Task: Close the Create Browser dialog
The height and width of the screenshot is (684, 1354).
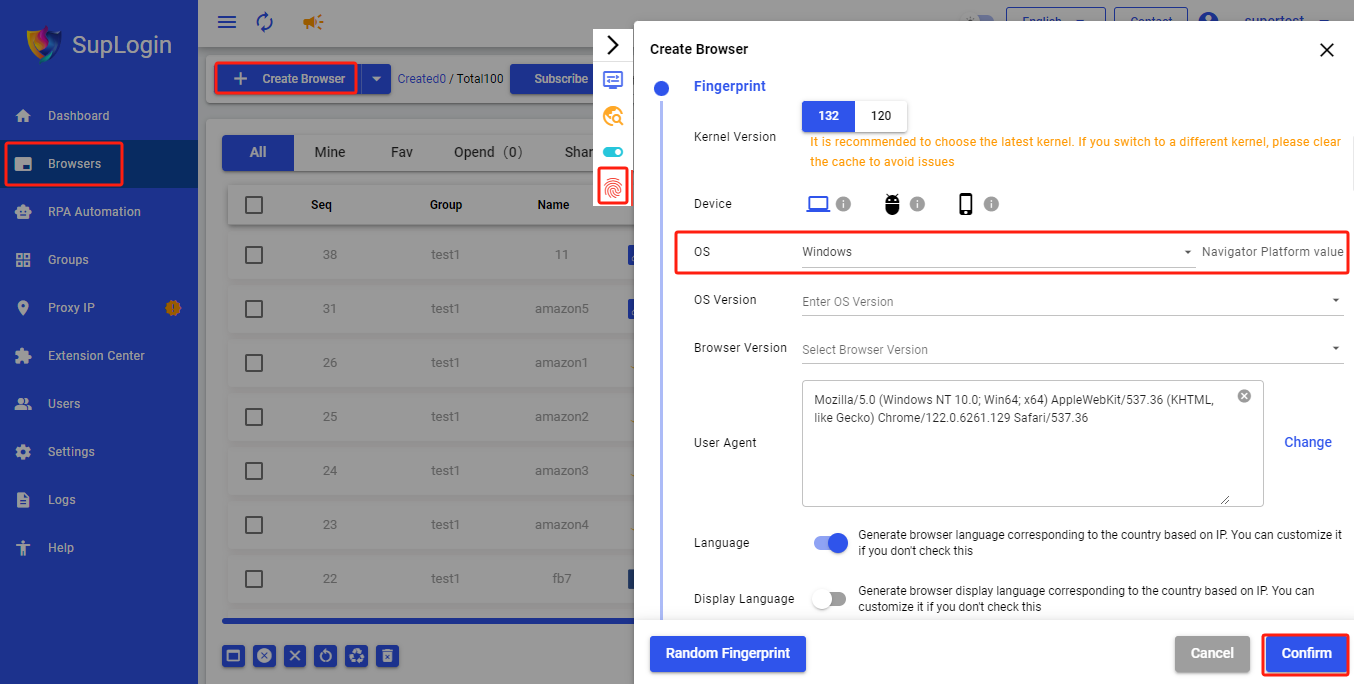Action: click(x=1327, y=50)
